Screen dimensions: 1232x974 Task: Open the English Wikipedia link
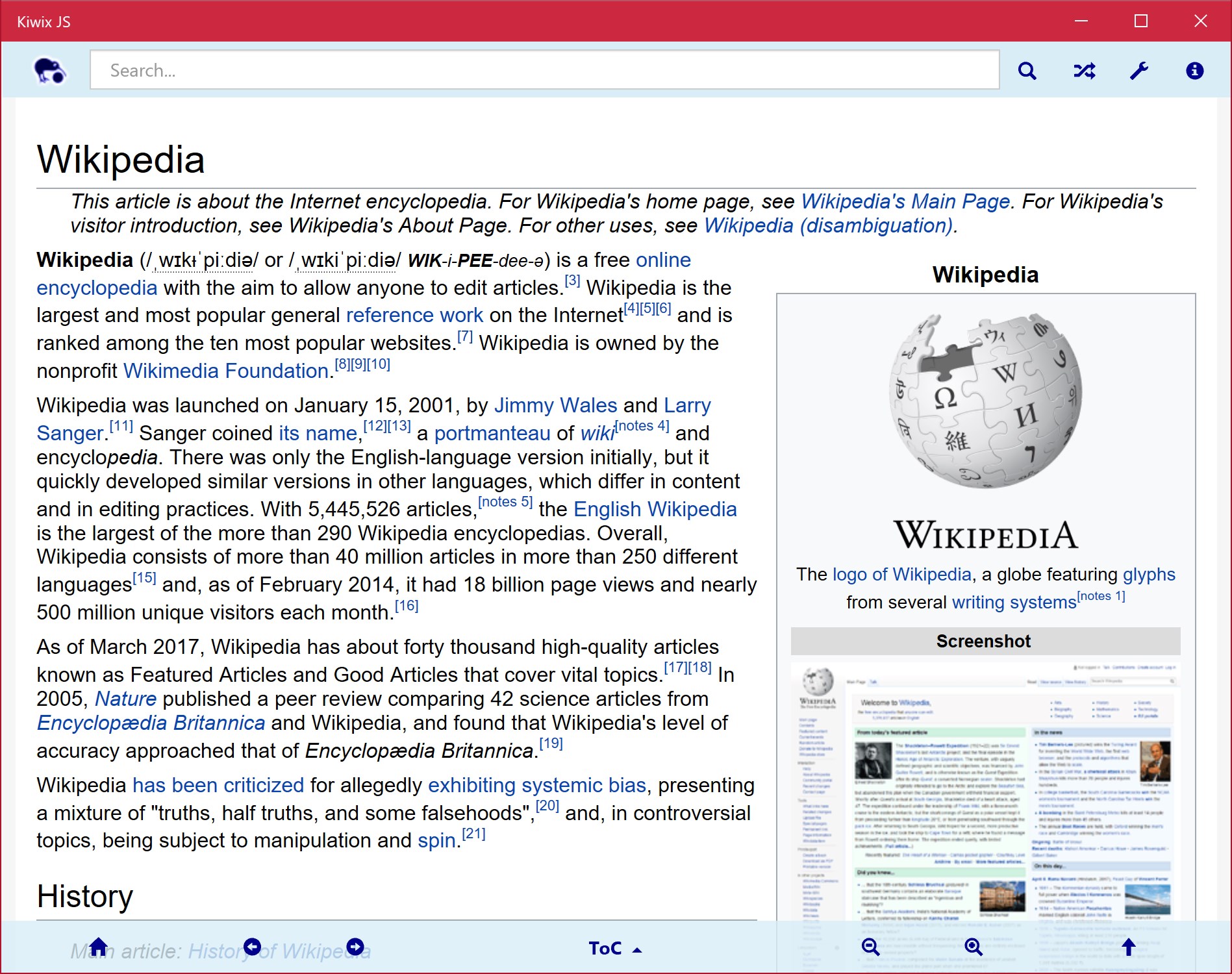(x=654, y=509)
